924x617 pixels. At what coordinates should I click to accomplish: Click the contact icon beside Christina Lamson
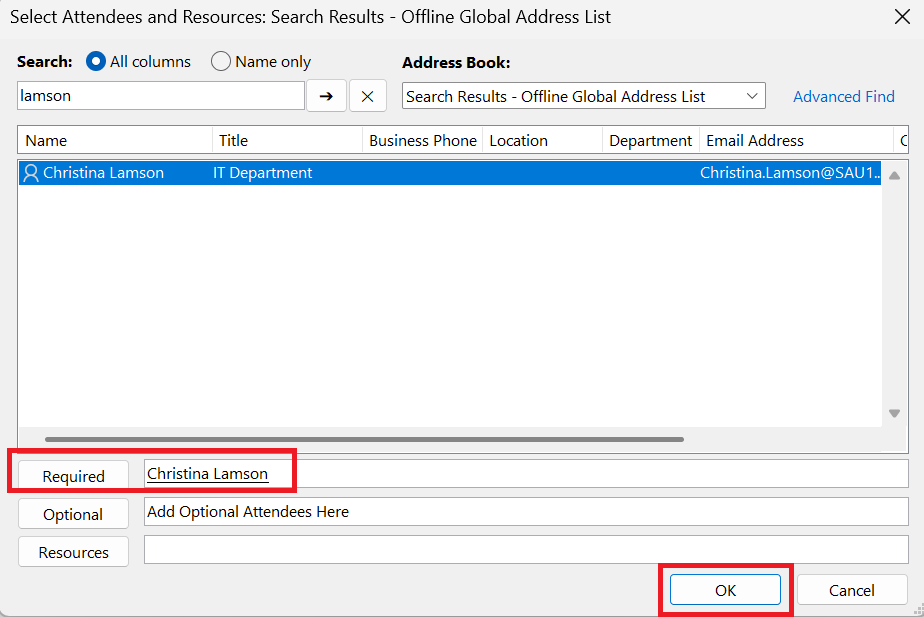(31, 173)
